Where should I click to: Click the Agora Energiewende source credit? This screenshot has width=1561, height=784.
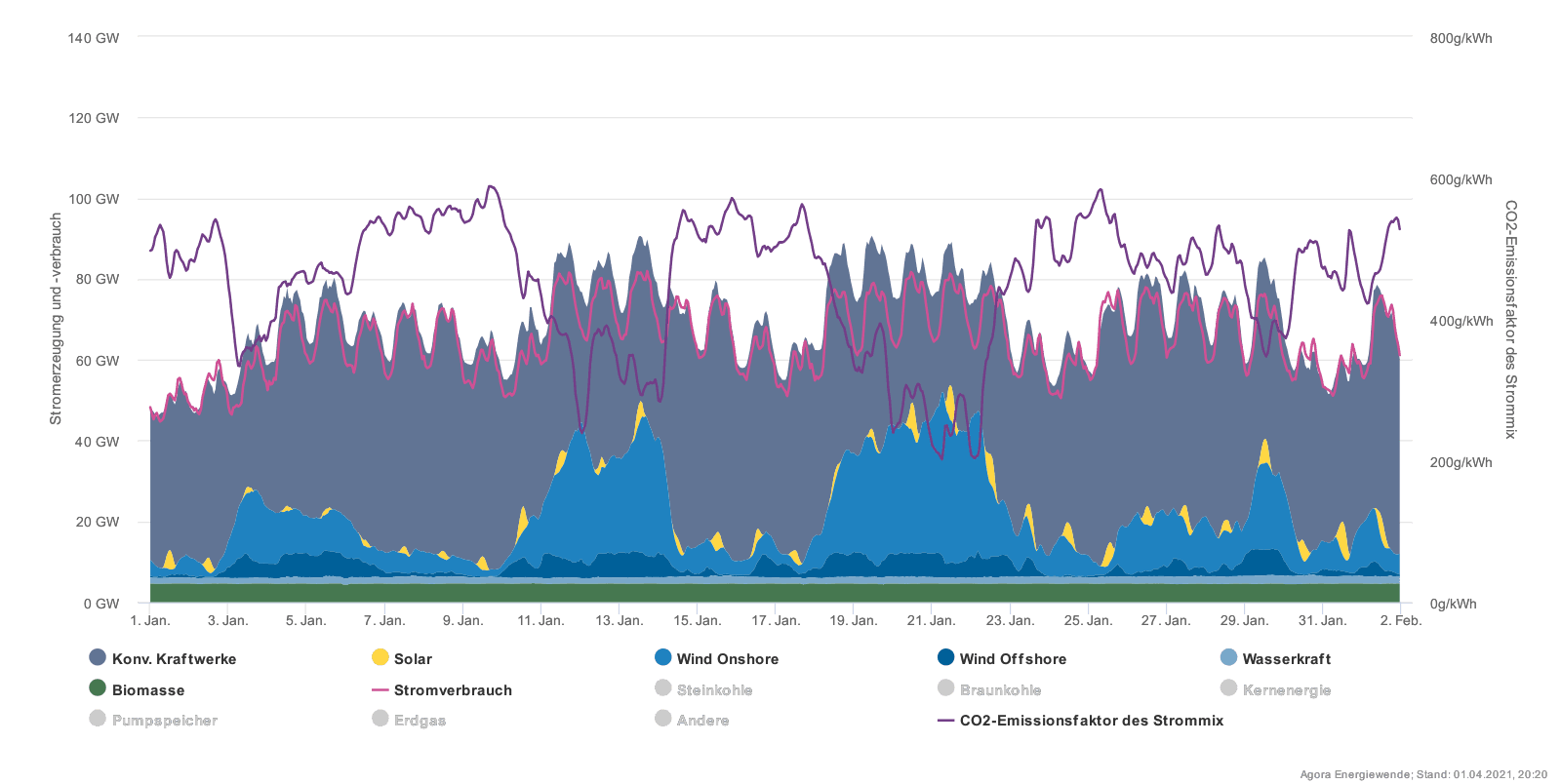(x=1423, y=774)
